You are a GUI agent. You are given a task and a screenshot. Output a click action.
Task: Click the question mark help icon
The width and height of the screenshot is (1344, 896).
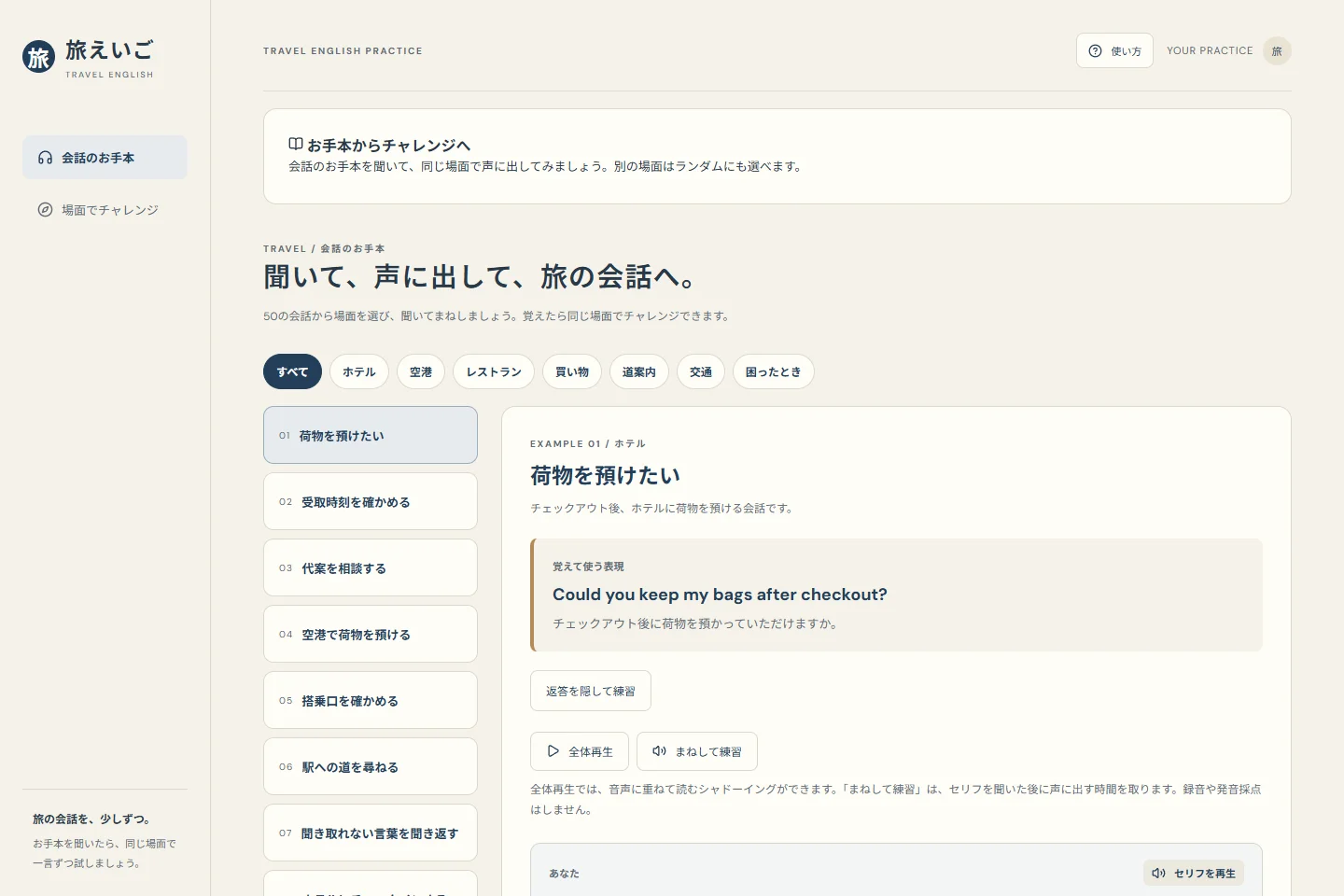(x=1096, y=51)
